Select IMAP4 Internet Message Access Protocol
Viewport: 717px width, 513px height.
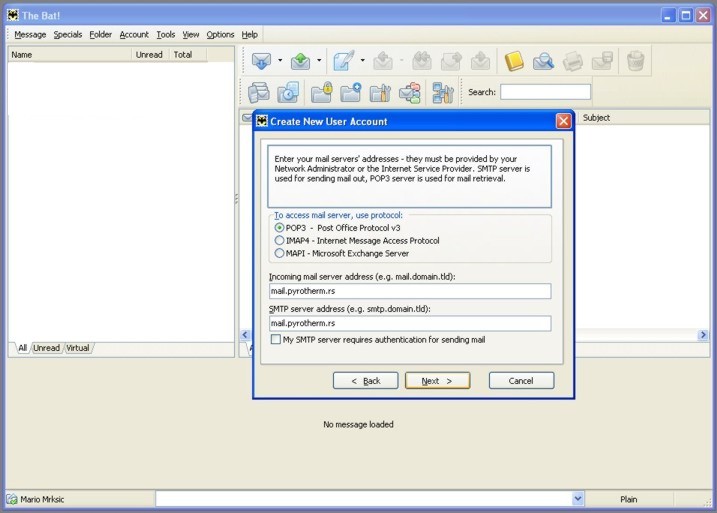click(279, 240)
